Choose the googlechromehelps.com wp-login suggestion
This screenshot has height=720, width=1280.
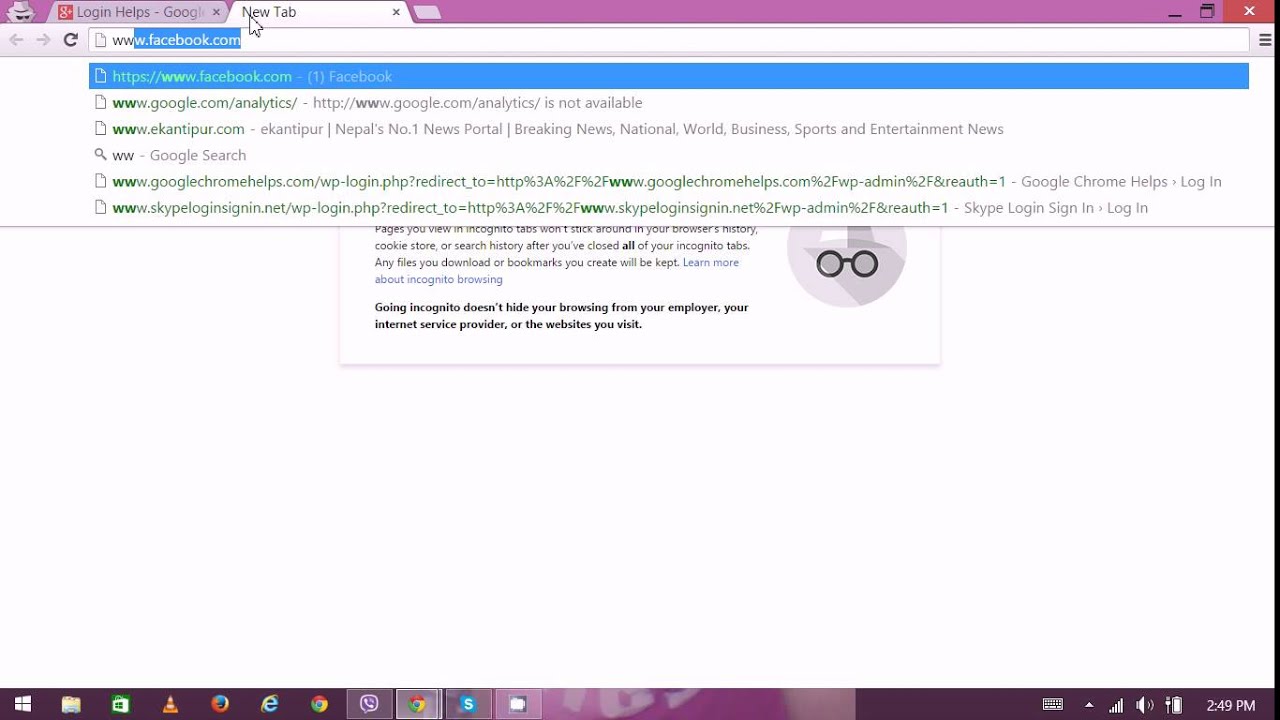click(669, 181)
